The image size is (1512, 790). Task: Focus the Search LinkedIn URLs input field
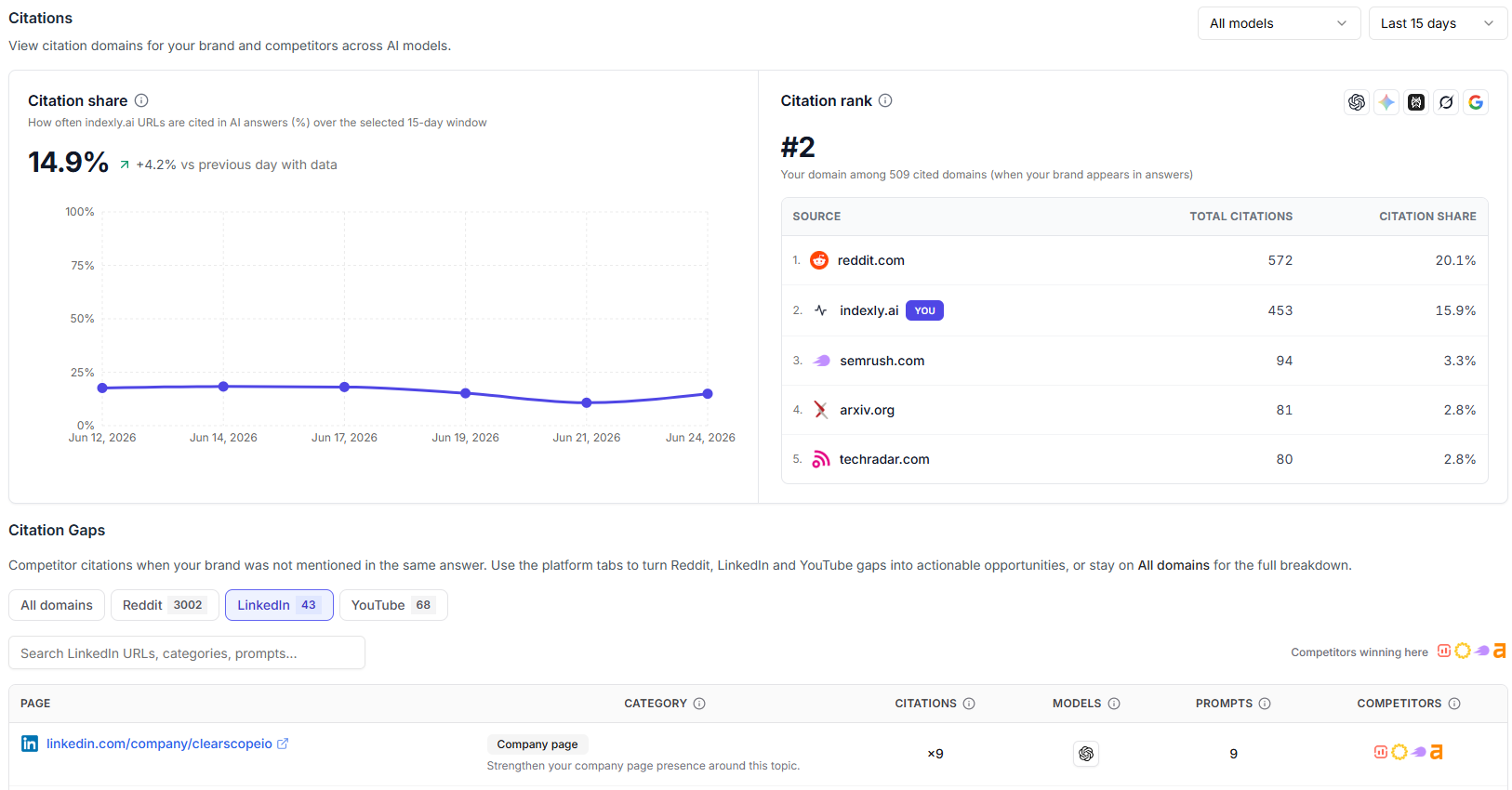(x=187, y=653)
